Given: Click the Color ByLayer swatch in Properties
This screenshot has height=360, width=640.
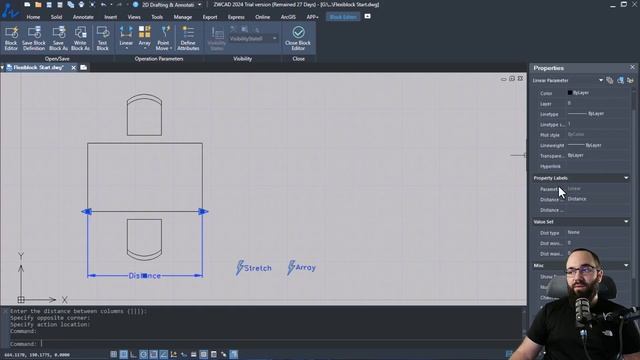Looking at the screenshot, I should [x=570, y=93].
